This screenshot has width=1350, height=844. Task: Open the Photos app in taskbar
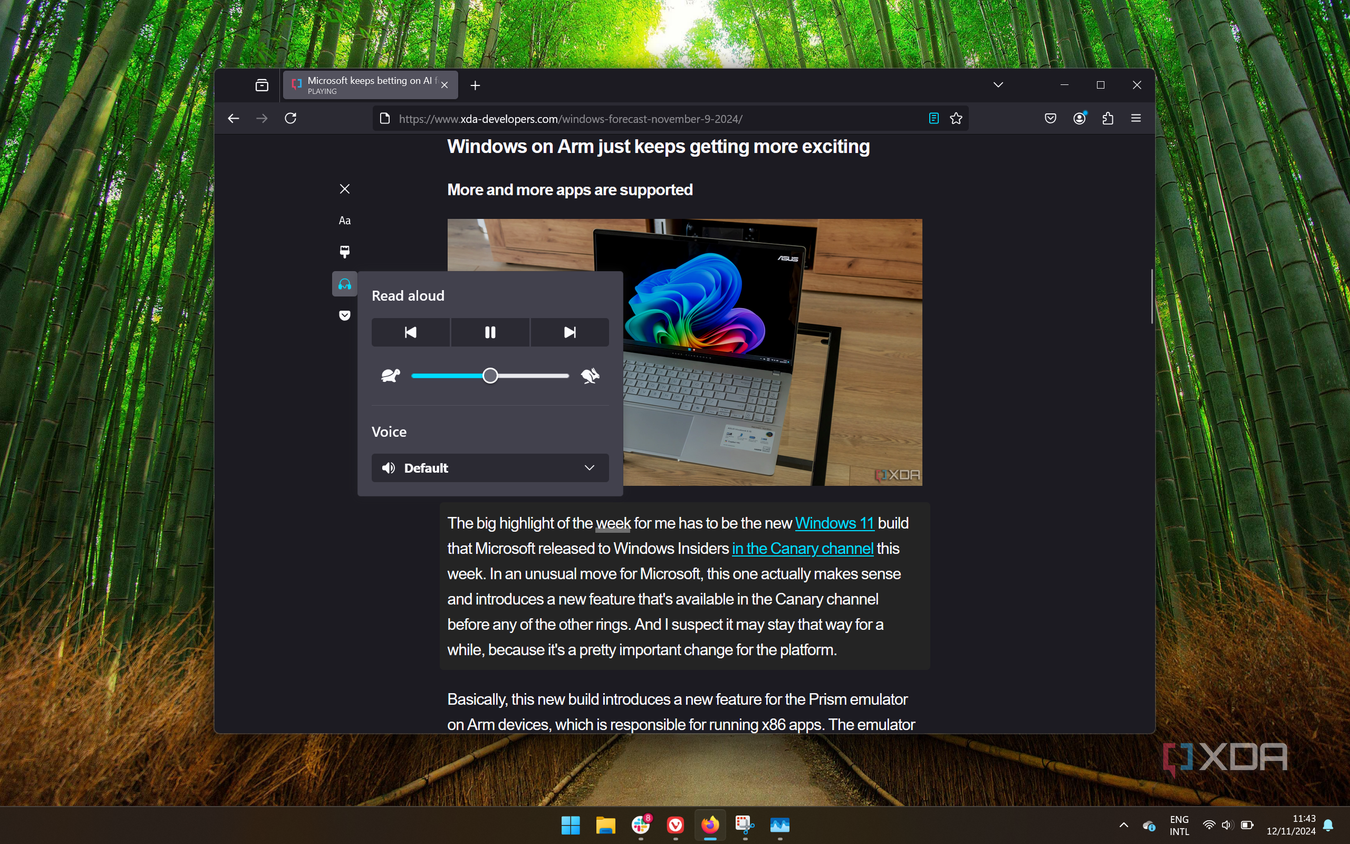(x=780, y=825)
